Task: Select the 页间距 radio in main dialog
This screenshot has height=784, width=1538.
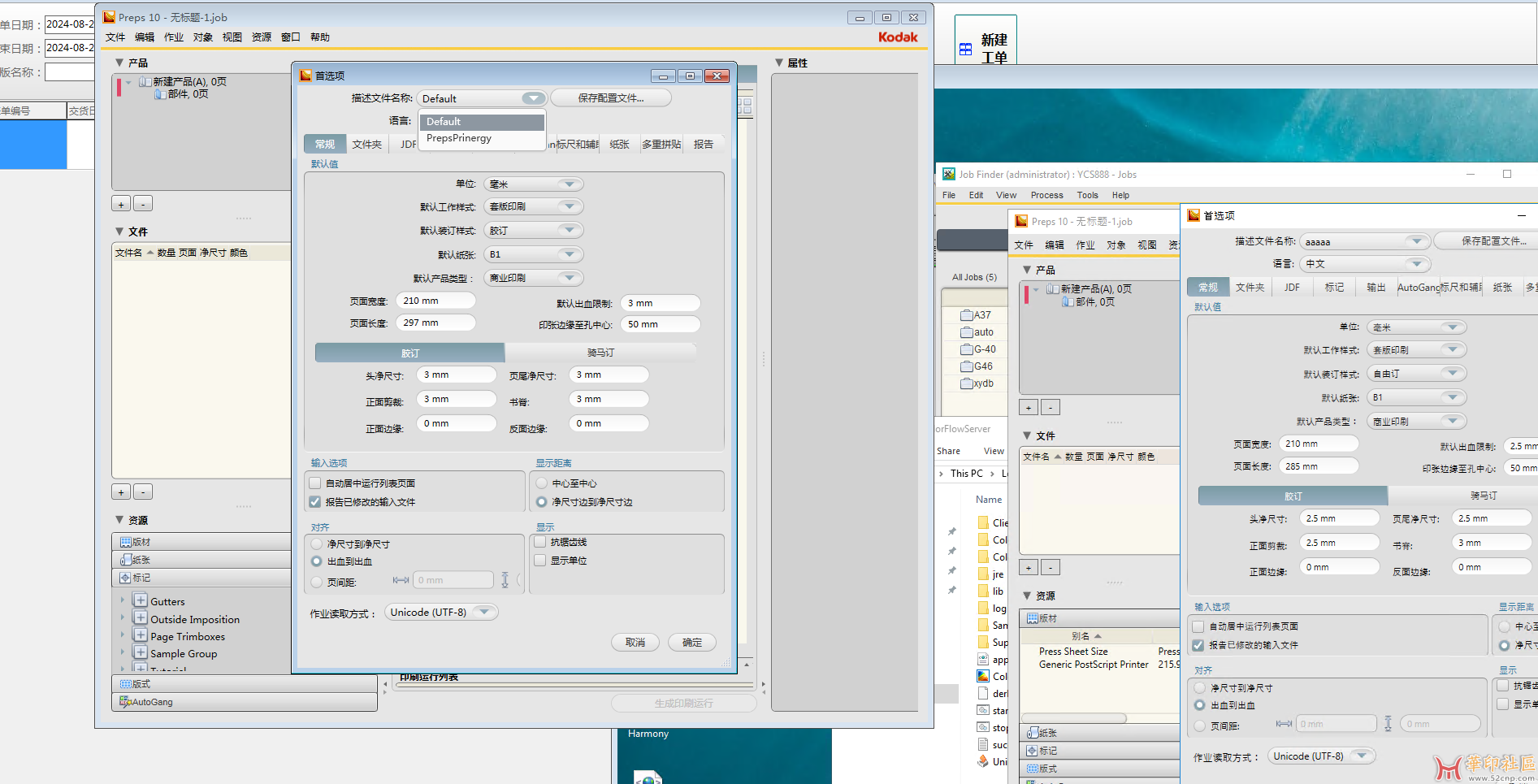Action: (x=317, y=582)
